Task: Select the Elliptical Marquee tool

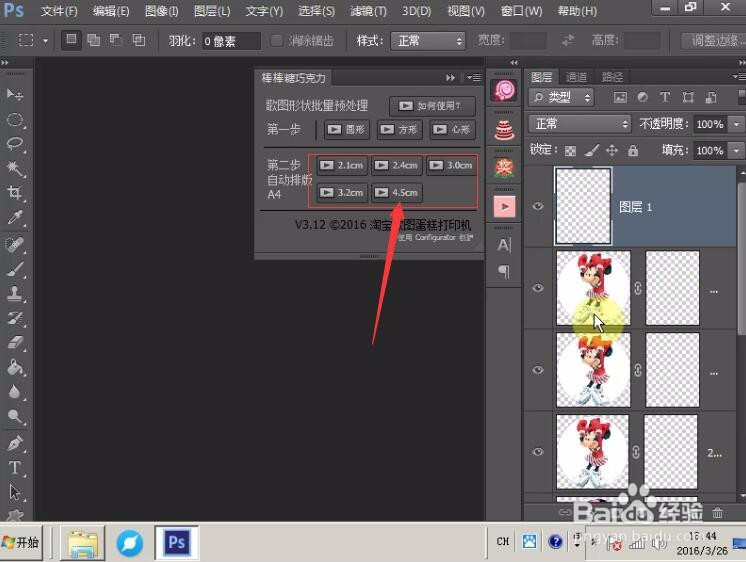Action: point(15,119)
